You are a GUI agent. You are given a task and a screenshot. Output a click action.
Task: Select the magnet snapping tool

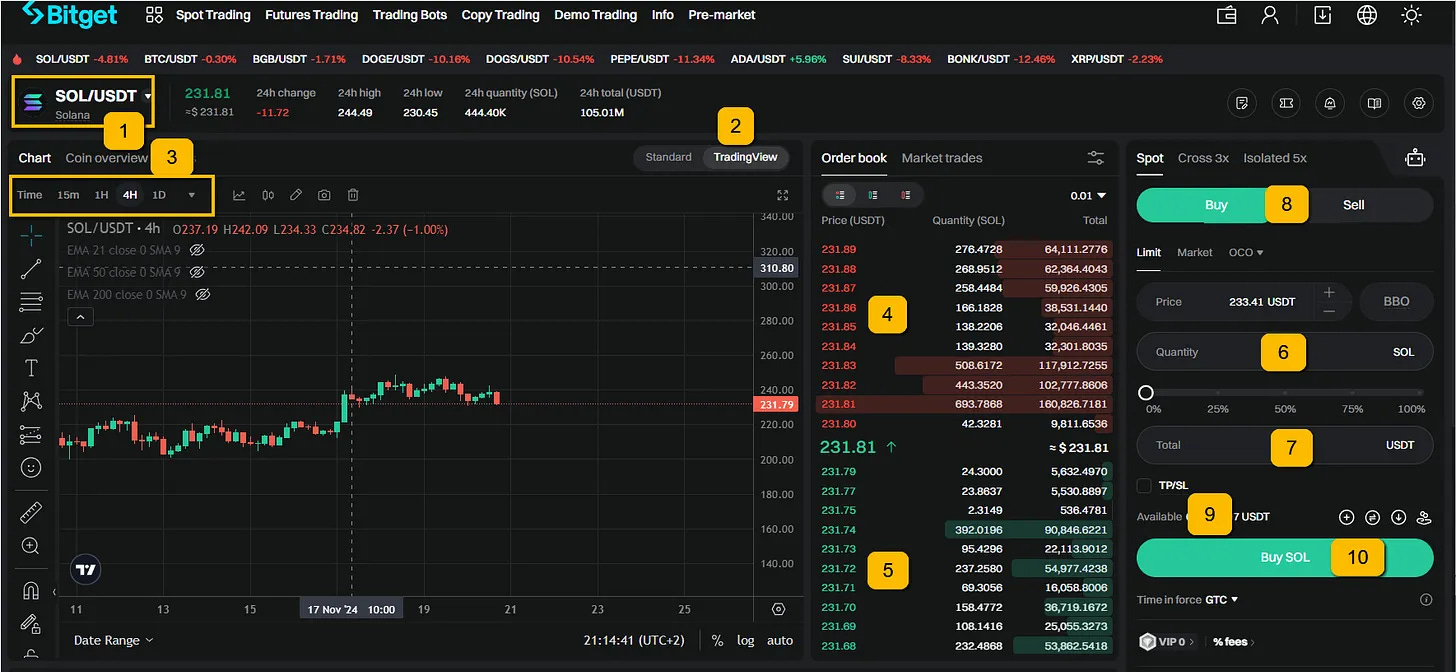tap(30, 590)
